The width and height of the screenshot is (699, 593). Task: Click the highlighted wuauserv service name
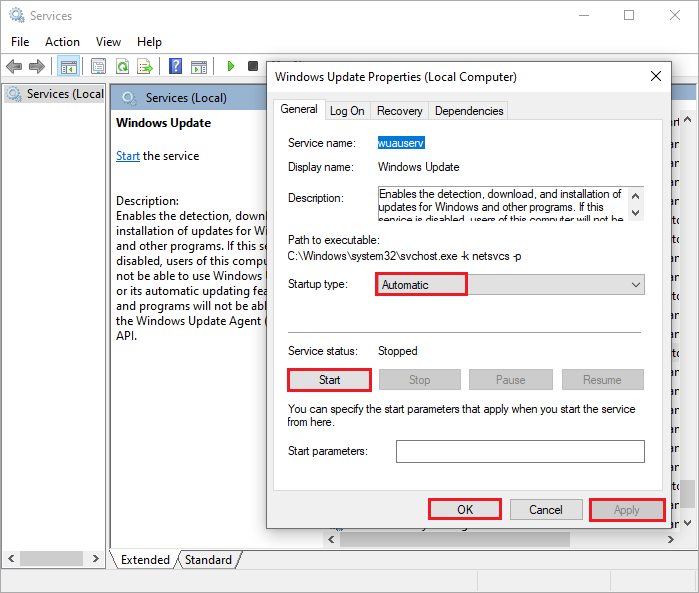(401, 143)
